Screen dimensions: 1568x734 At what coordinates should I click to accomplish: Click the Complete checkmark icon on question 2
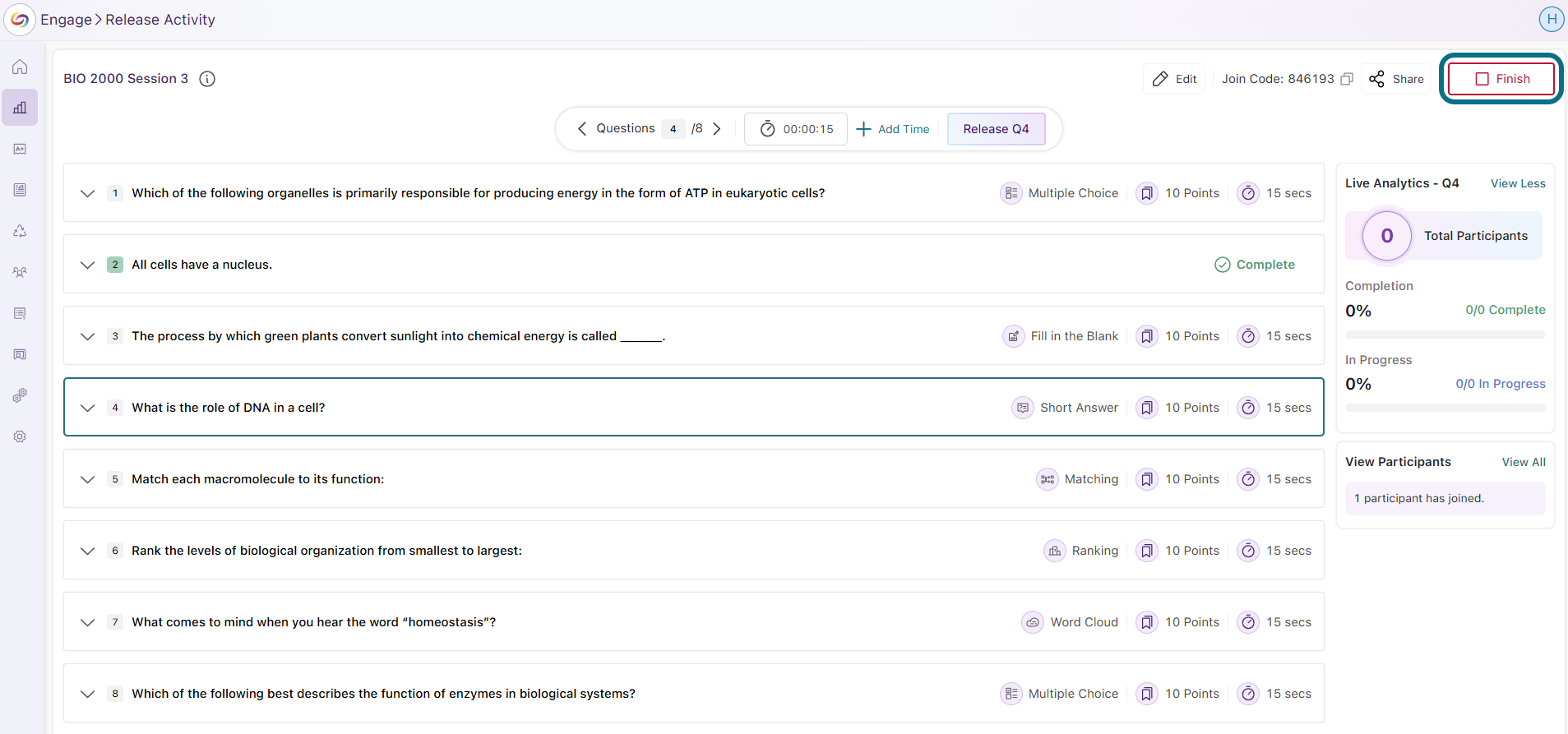(1223, 265)
